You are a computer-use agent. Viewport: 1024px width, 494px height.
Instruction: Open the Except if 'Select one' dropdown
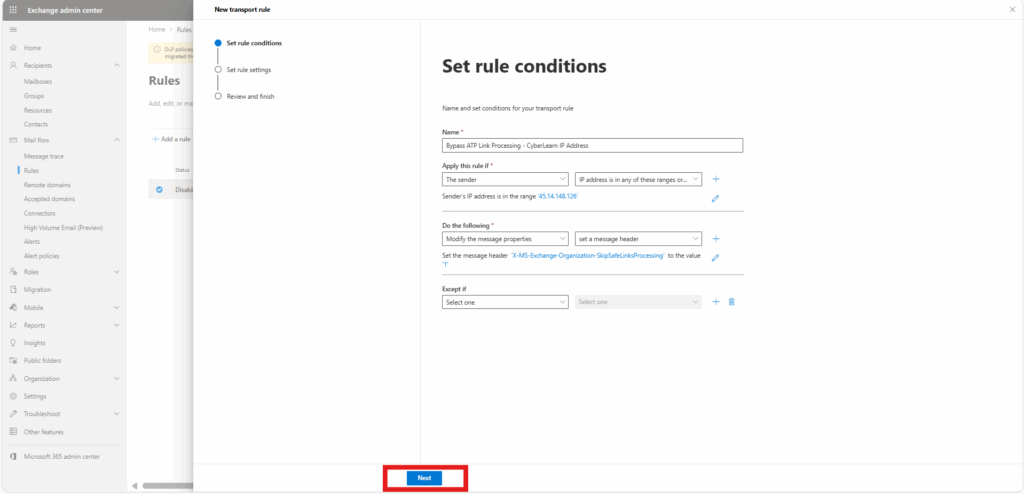click(x=505, y=302)
